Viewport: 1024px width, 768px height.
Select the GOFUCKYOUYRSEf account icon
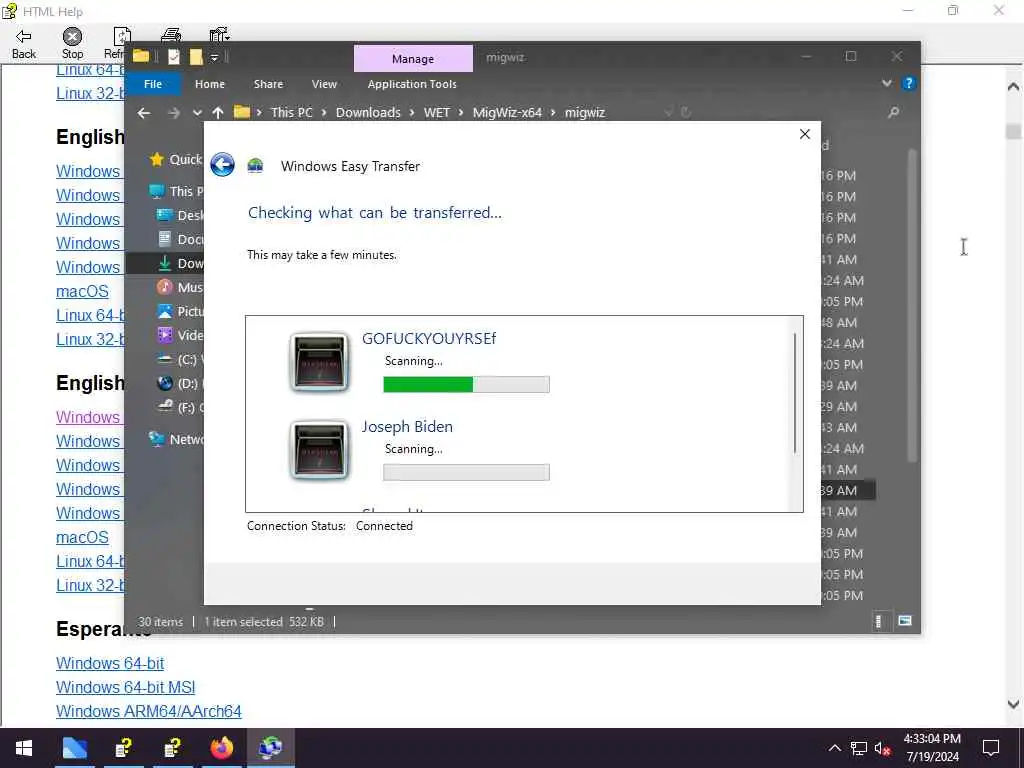[x=319, y=362]
